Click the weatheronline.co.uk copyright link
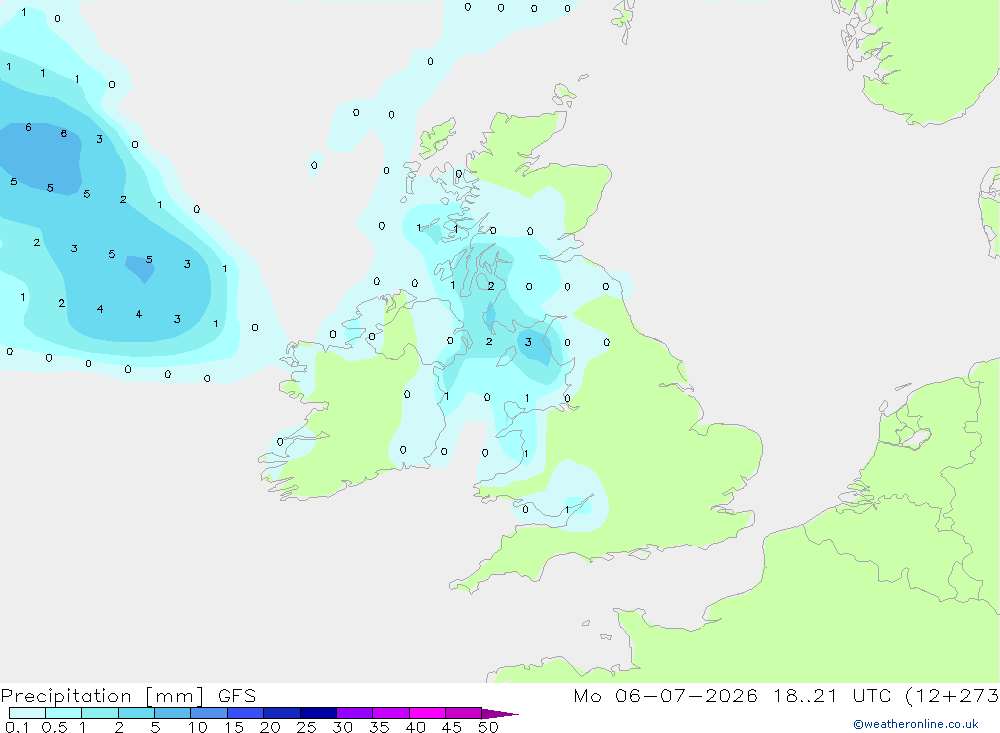 click(916, 724)
